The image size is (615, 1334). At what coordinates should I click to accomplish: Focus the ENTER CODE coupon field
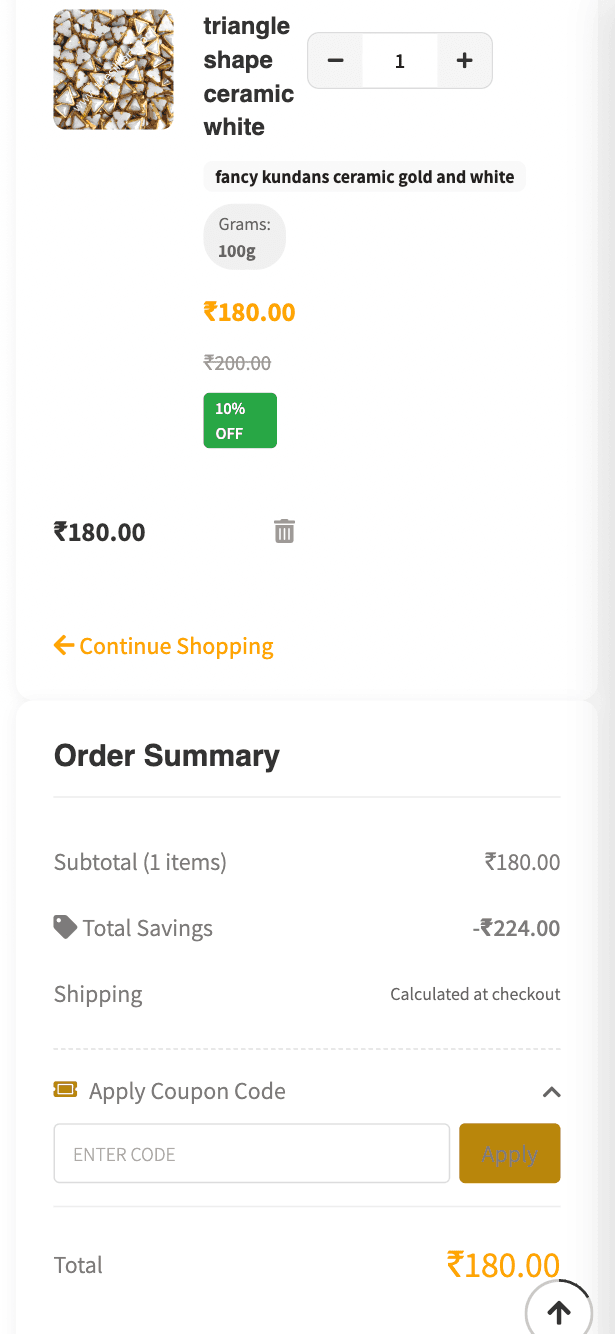pyautogui.click(x=251, y=1154)
